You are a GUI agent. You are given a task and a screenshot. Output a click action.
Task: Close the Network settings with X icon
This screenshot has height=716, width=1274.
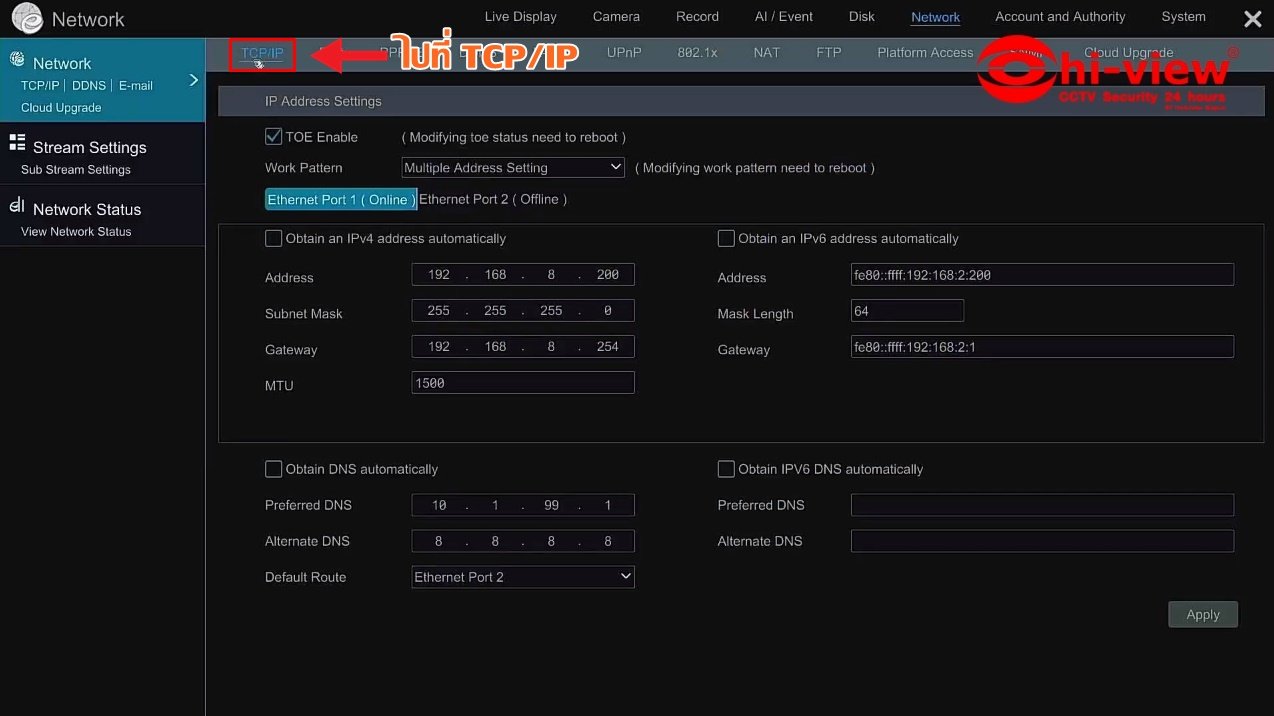tap(1252, 18)
